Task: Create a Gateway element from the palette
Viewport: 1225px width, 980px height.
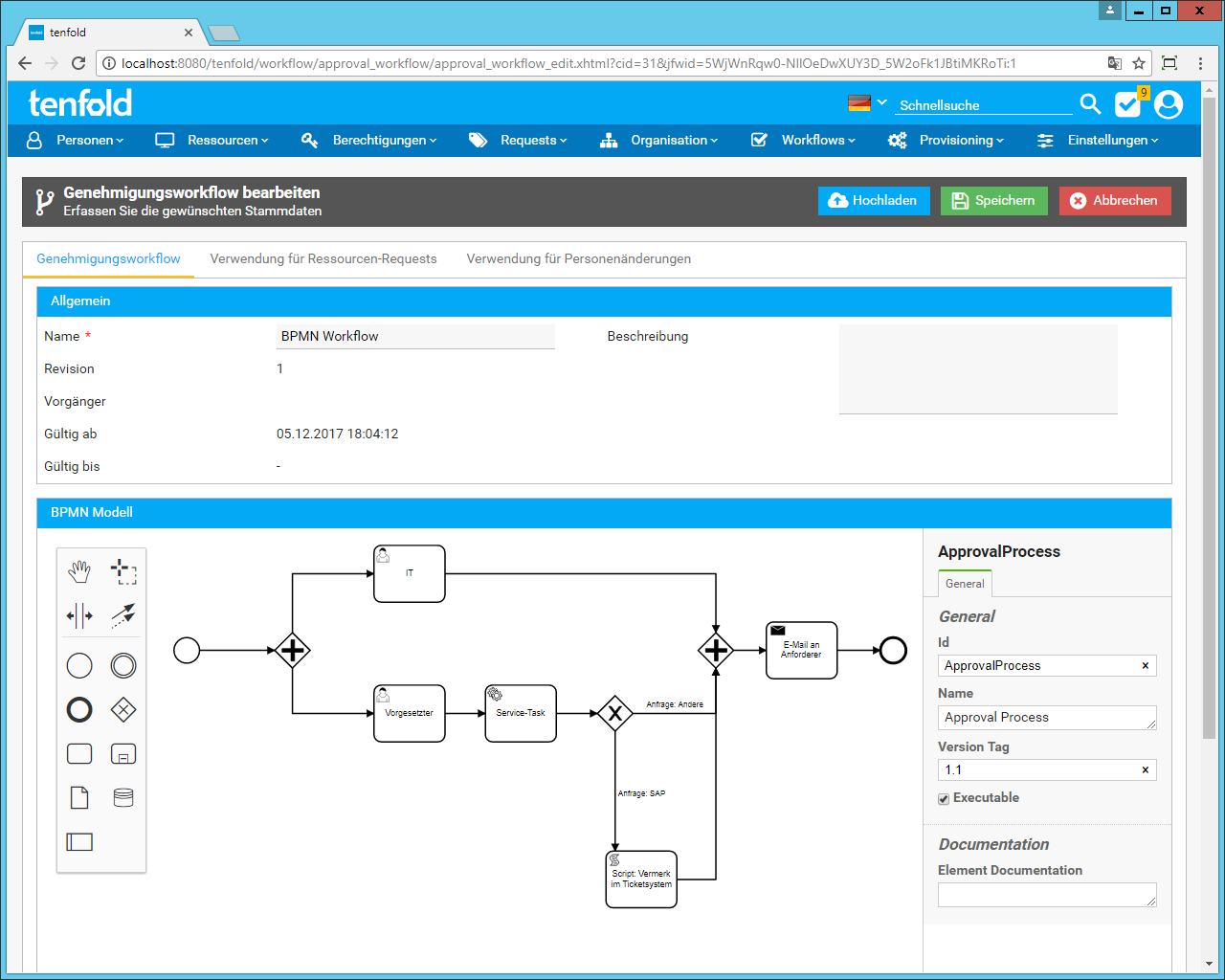Action: [122, 709]
